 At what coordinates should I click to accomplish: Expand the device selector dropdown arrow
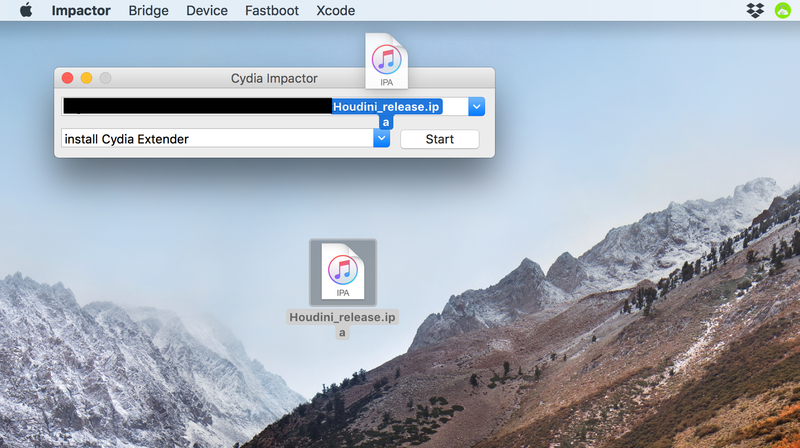(477, 107)
